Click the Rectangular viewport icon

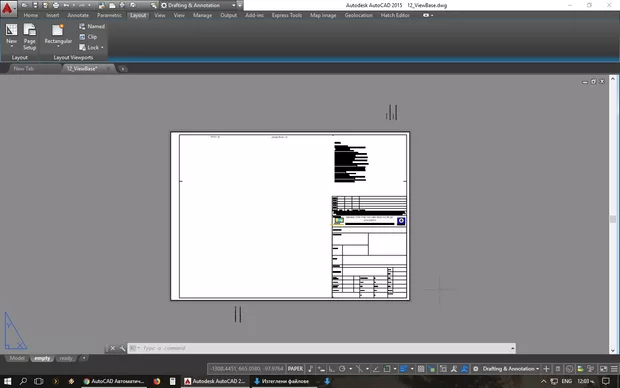tap(58, 30)
